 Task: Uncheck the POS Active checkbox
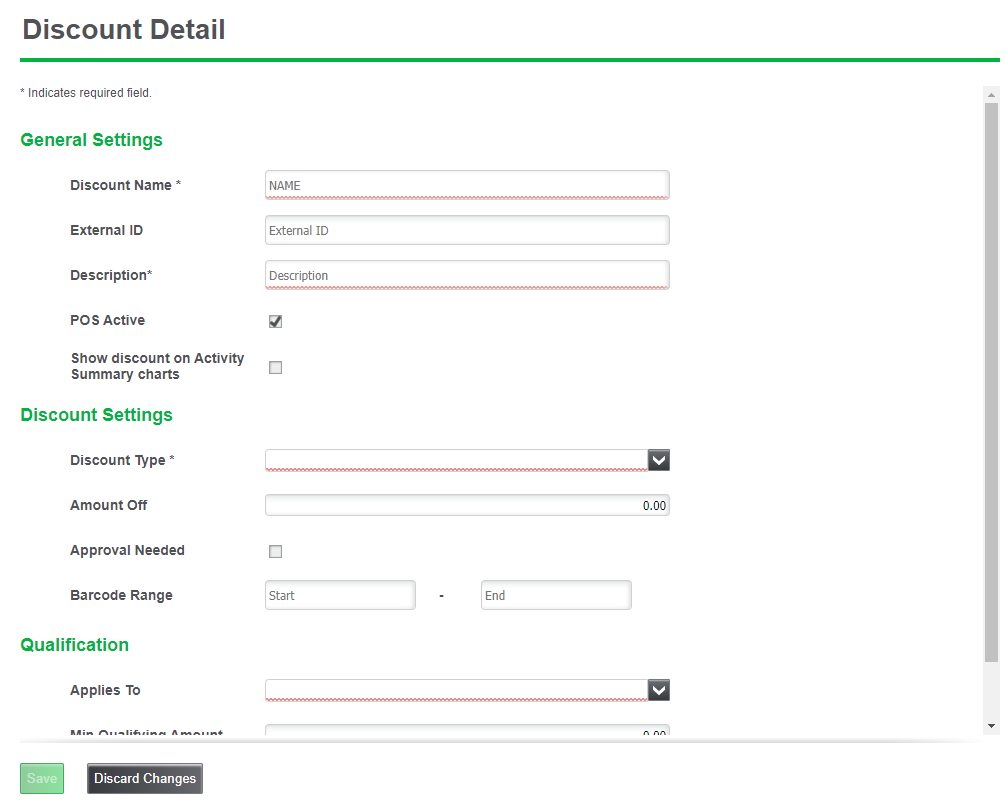[x=276, y=321]
